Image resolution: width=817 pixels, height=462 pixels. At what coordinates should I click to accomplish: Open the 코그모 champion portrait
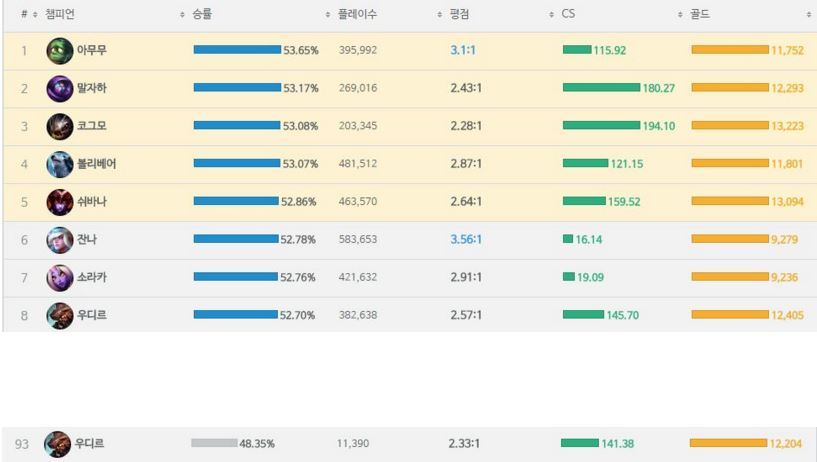pos(60,127)
